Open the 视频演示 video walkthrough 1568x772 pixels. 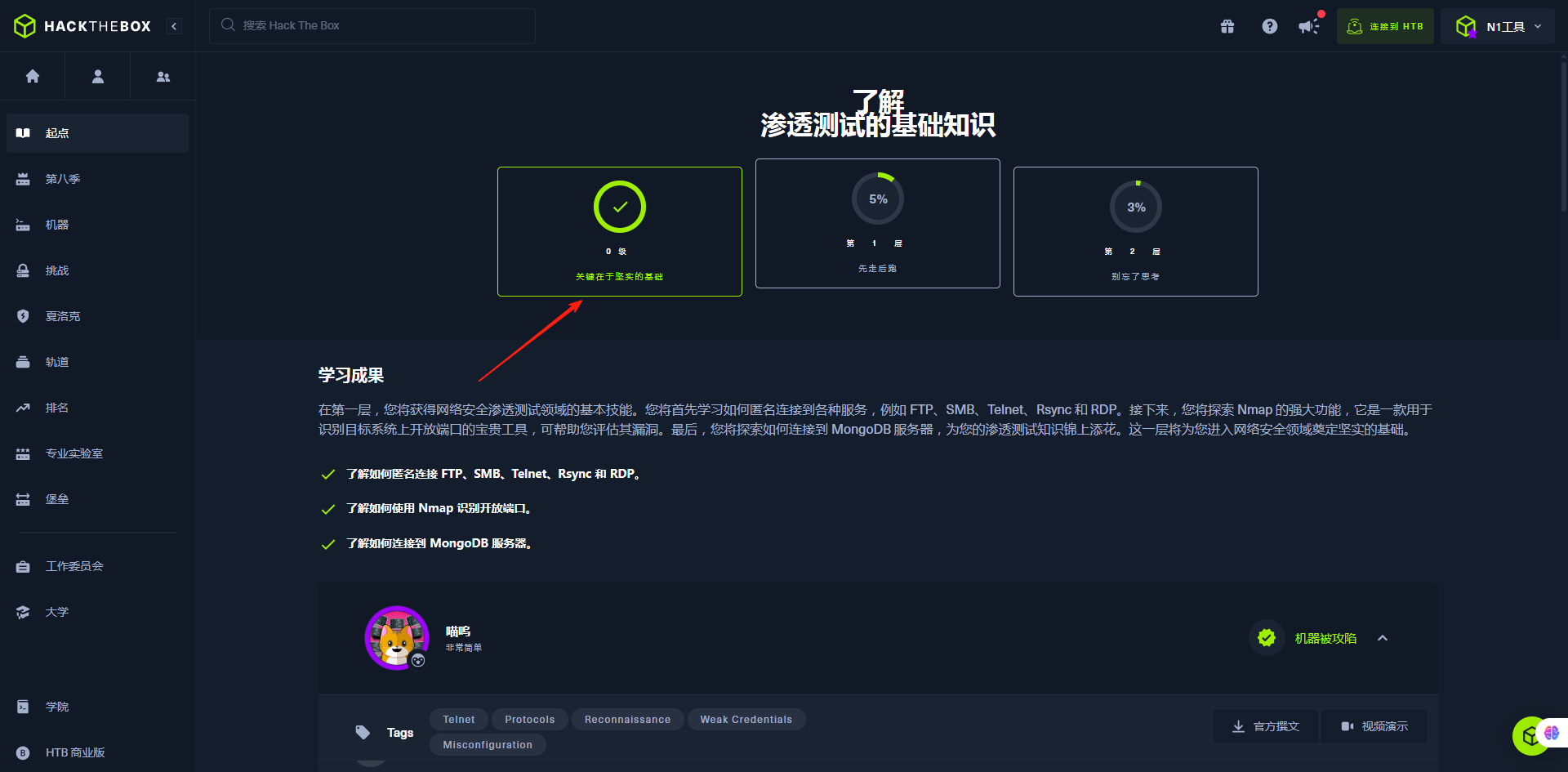[1374, 726]
